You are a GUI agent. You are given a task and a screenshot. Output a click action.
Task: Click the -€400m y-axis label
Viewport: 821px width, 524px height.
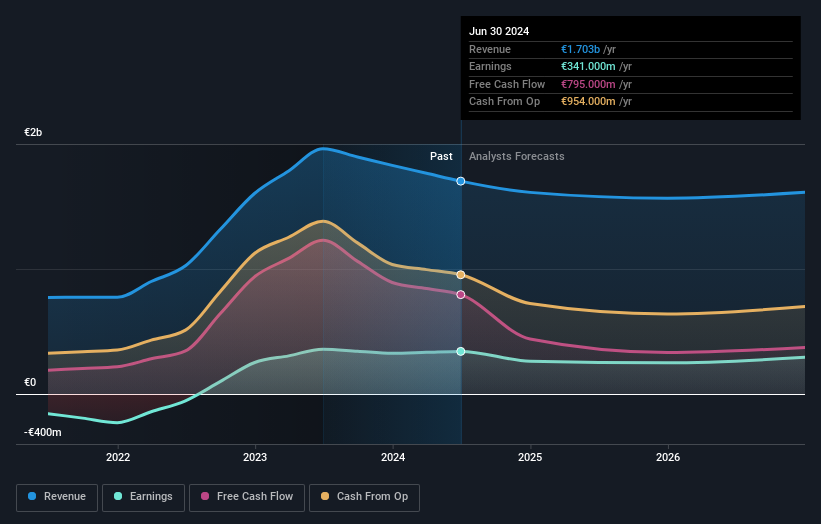coord(42,432)
